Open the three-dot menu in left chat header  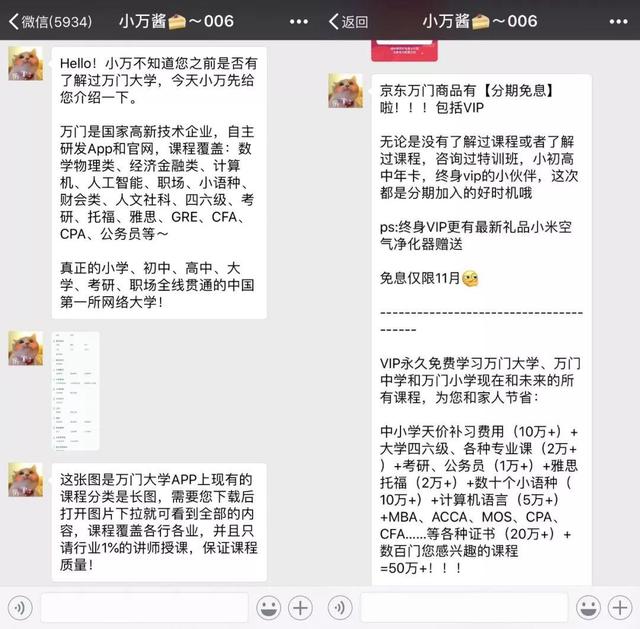(x=299, y=22)
